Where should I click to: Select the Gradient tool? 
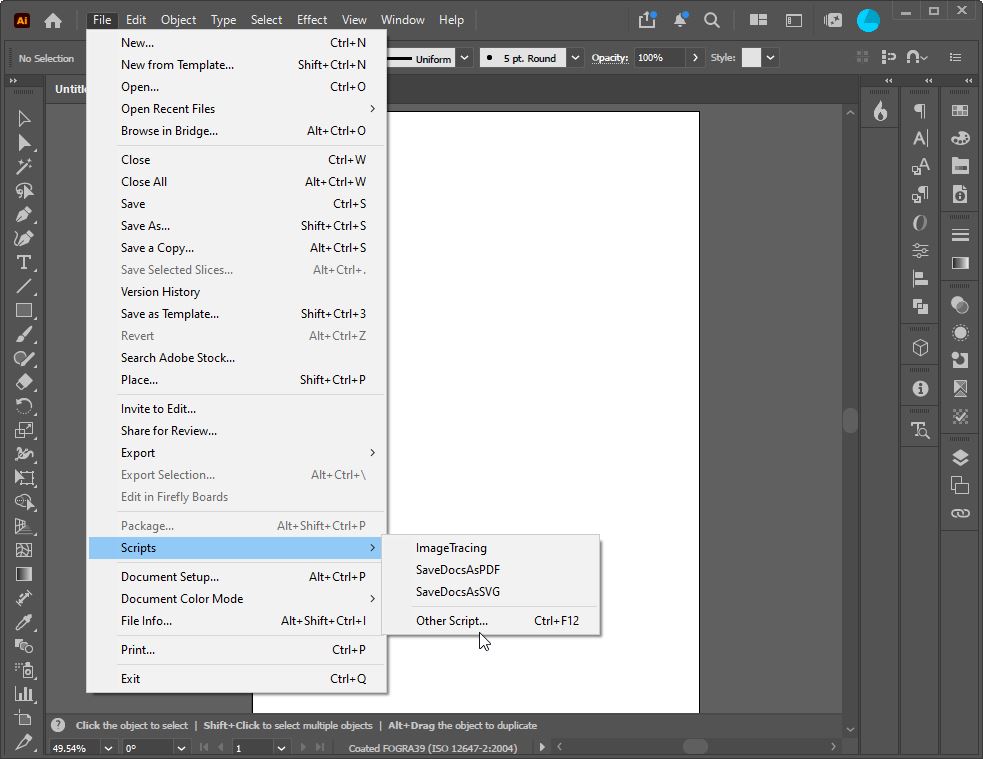pyautogui.click(x=24, y=574)
